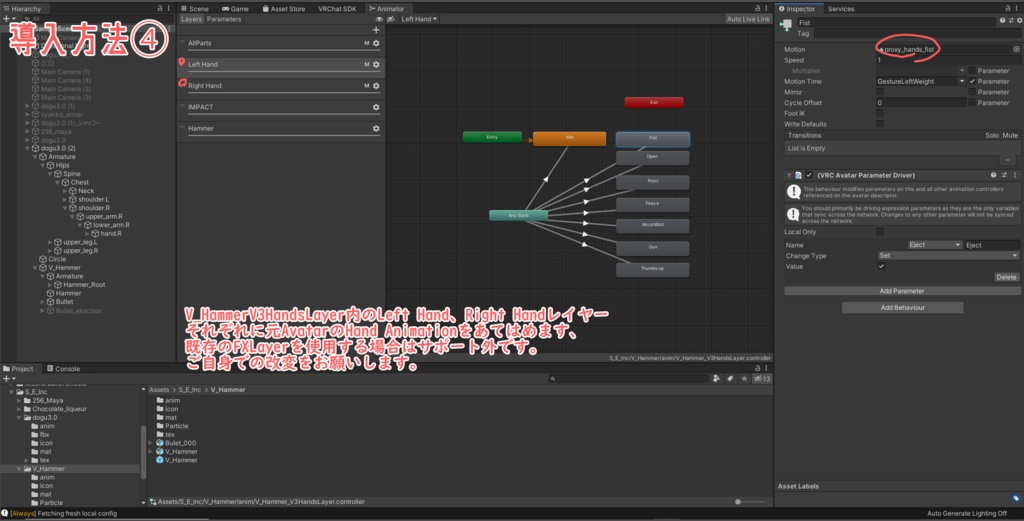Toggle Auto Live Link button

click(x=748, y=19)
